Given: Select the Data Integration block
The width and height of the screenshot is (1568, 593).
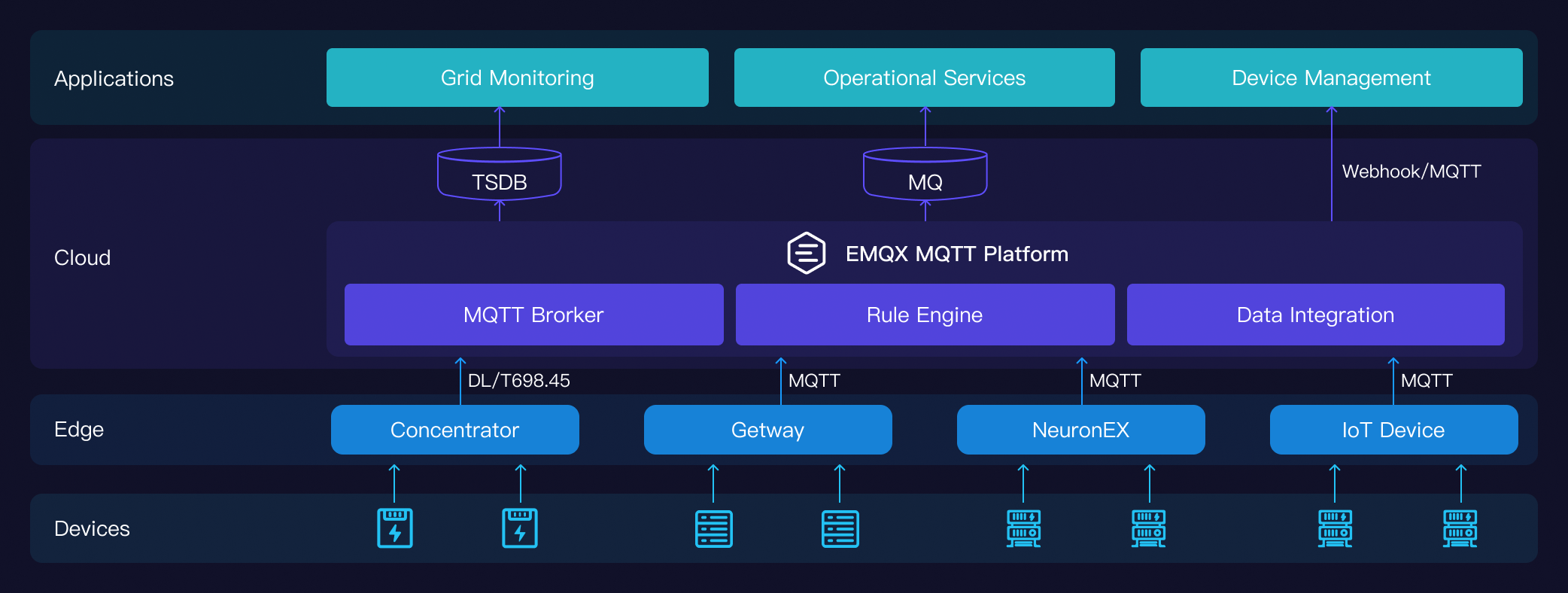Looking at the screenshot, I should 1316,315.
